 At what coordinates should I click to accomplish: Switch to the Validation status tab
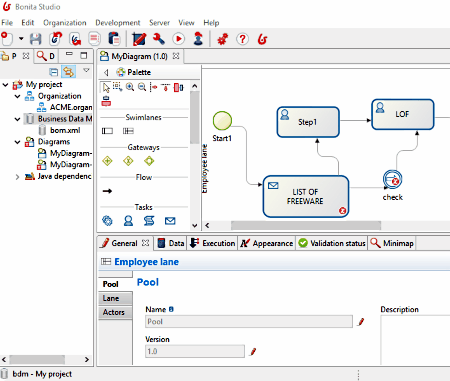[332, 243]
